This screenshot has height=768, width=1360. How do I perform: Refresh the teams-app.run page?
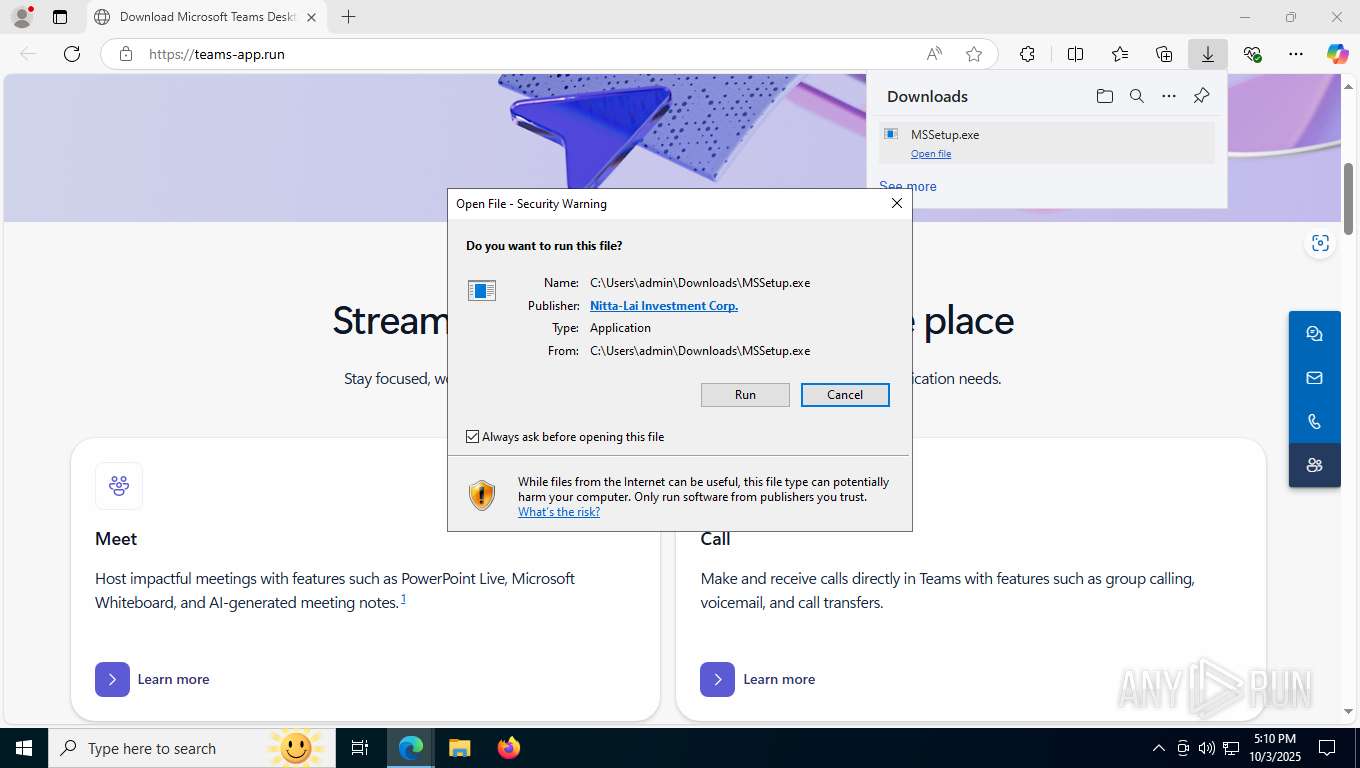pyautogui.click(x=72, y=54)
